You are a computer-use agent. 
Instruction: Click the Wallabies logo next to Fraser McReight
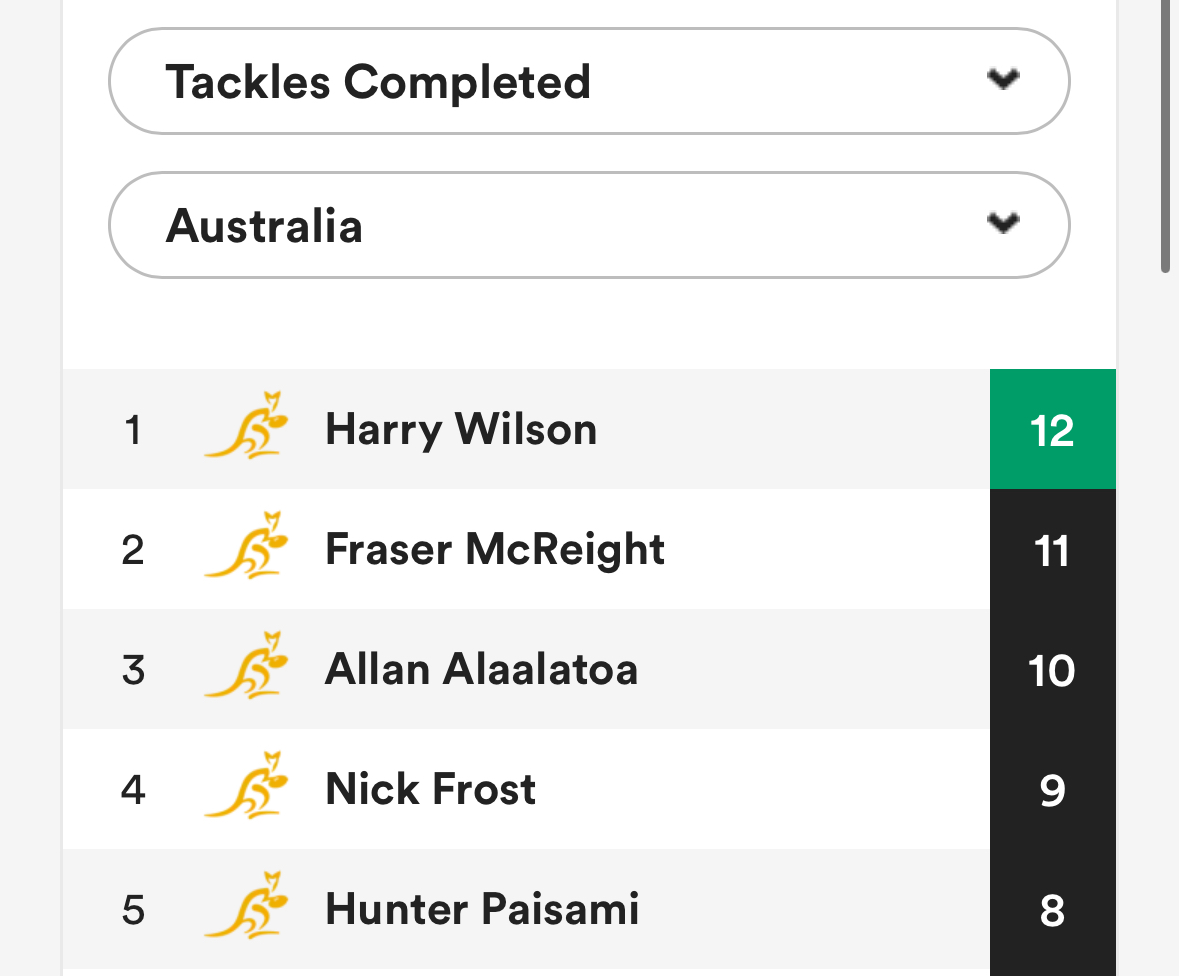pos(247,545)
